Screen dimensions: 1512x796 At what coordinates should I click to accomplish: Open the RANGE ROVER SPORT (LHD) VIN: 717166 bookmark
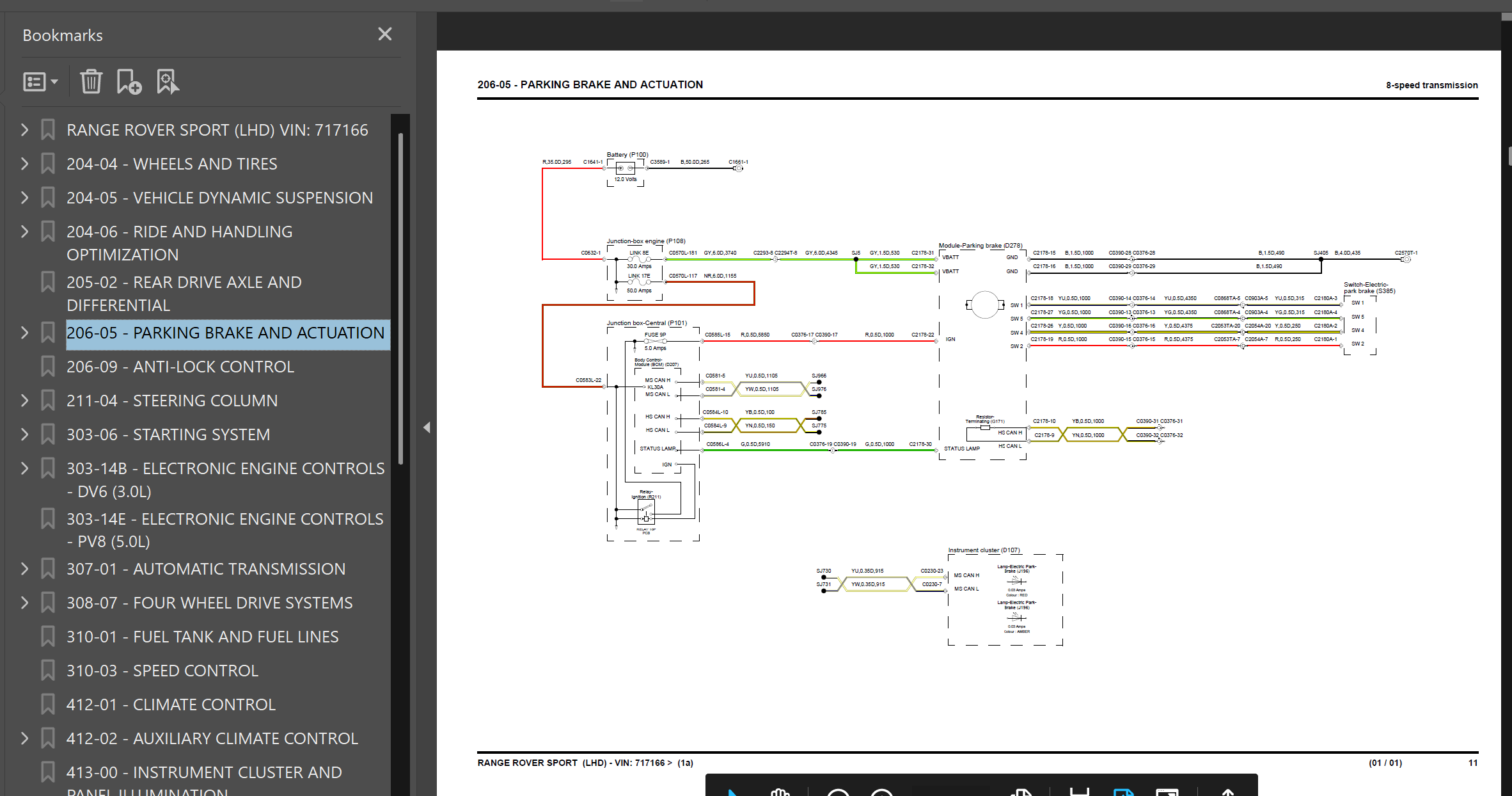pyautogui.click(x=217, y=130)
